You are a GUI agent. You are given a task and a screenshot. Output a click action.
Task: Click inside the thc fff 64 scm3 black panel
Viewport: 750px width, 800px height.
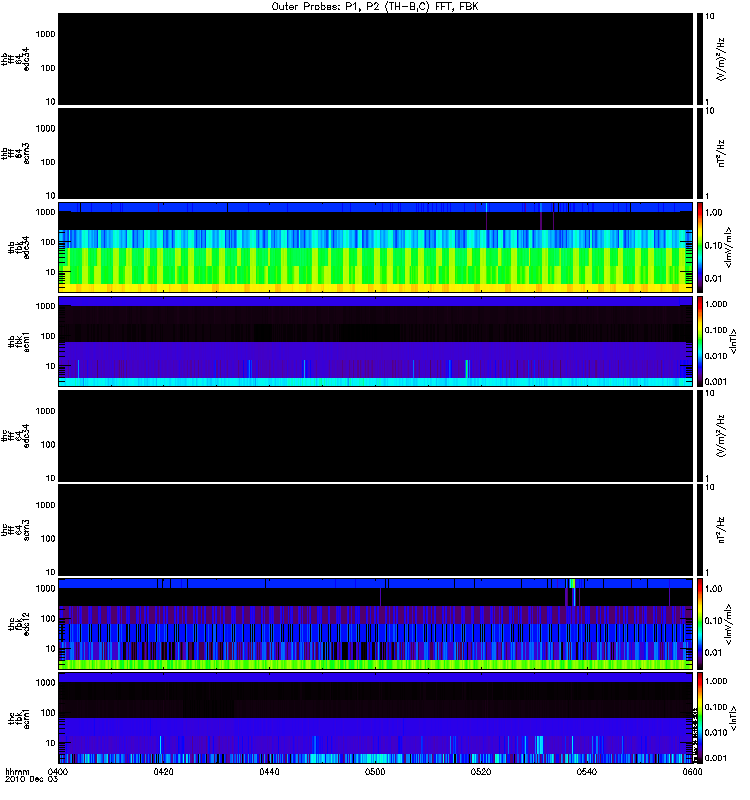(x=375, y=530)
